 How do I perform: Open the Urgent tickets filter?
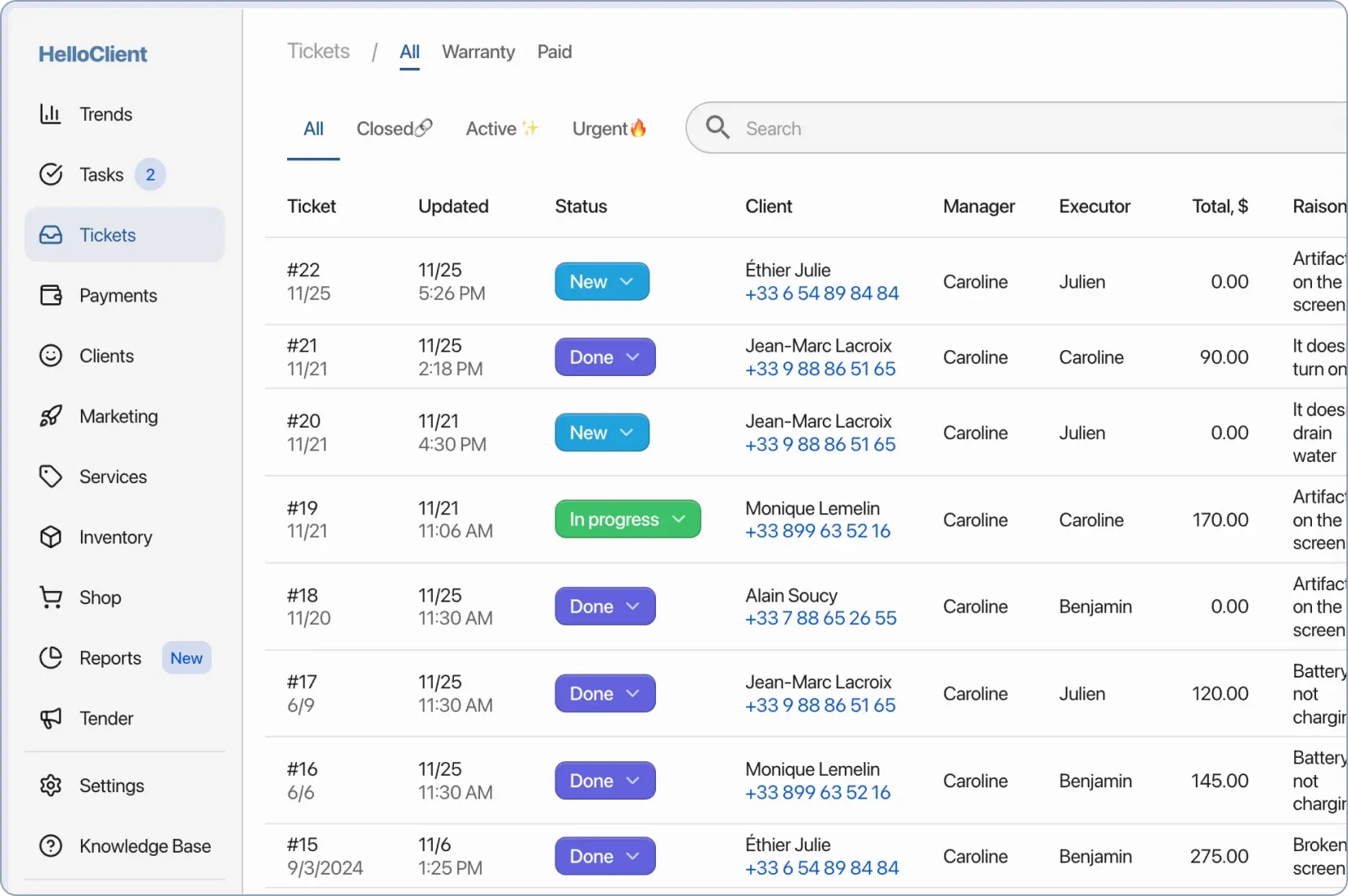pos(609,128)
